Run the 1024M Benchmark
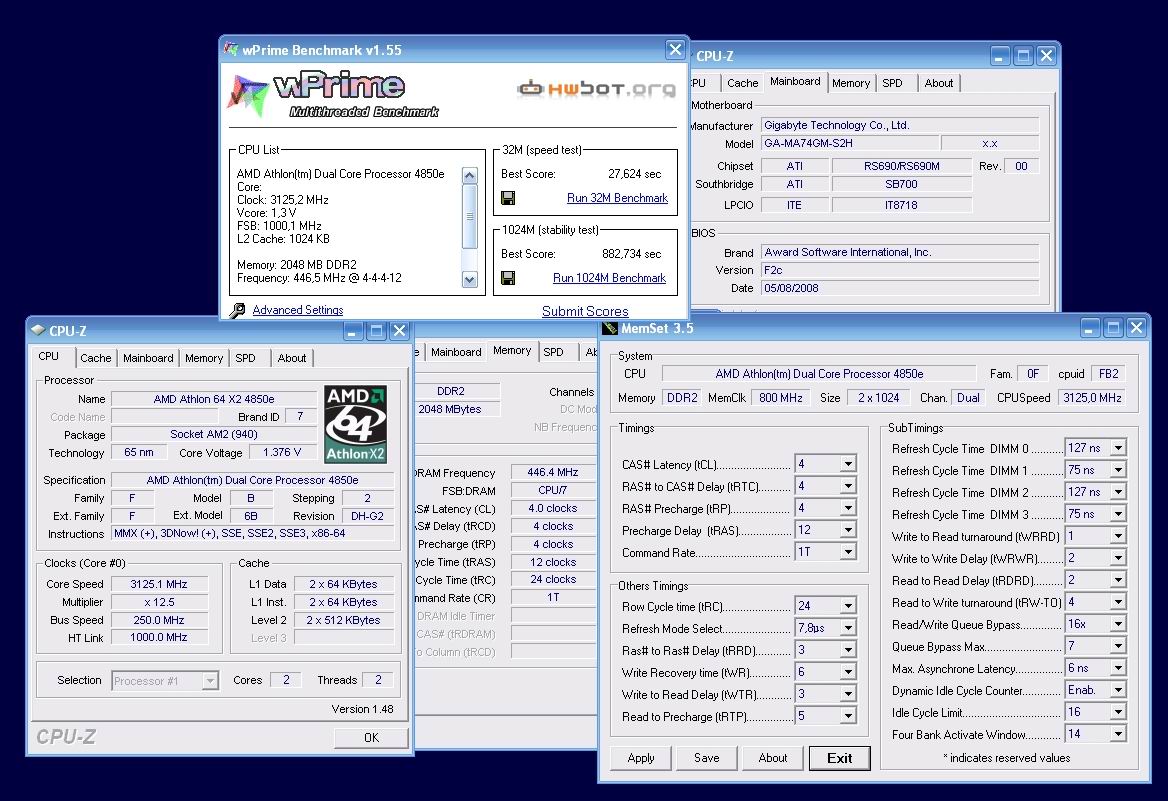Screen dimensions: 1168x801 coord(609,278)
